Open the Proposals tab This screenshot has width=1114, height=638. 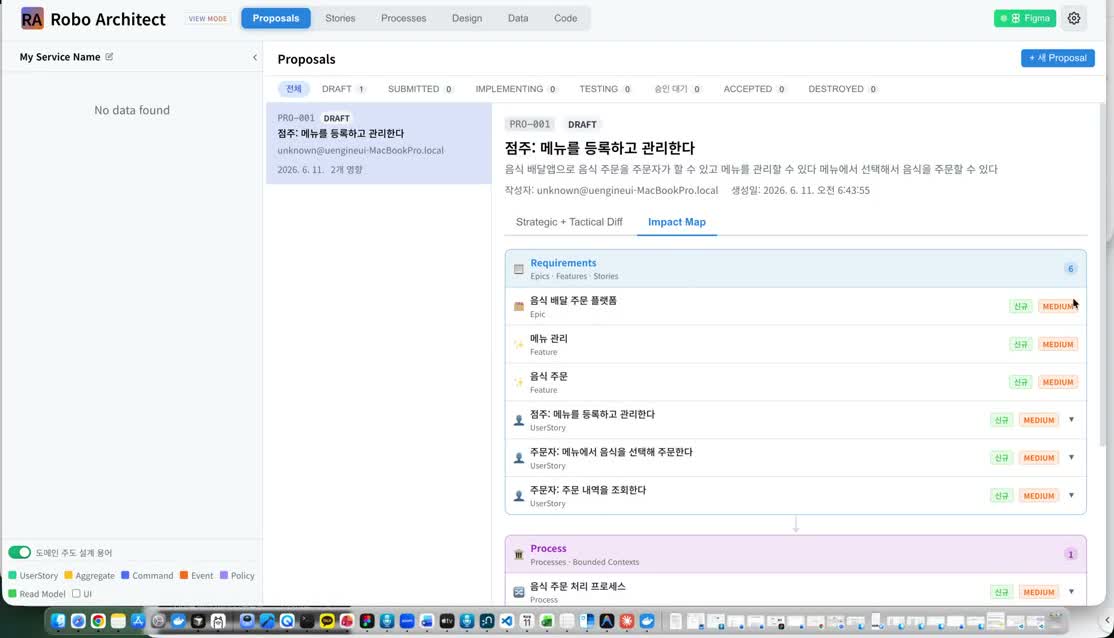click(276, 18)
